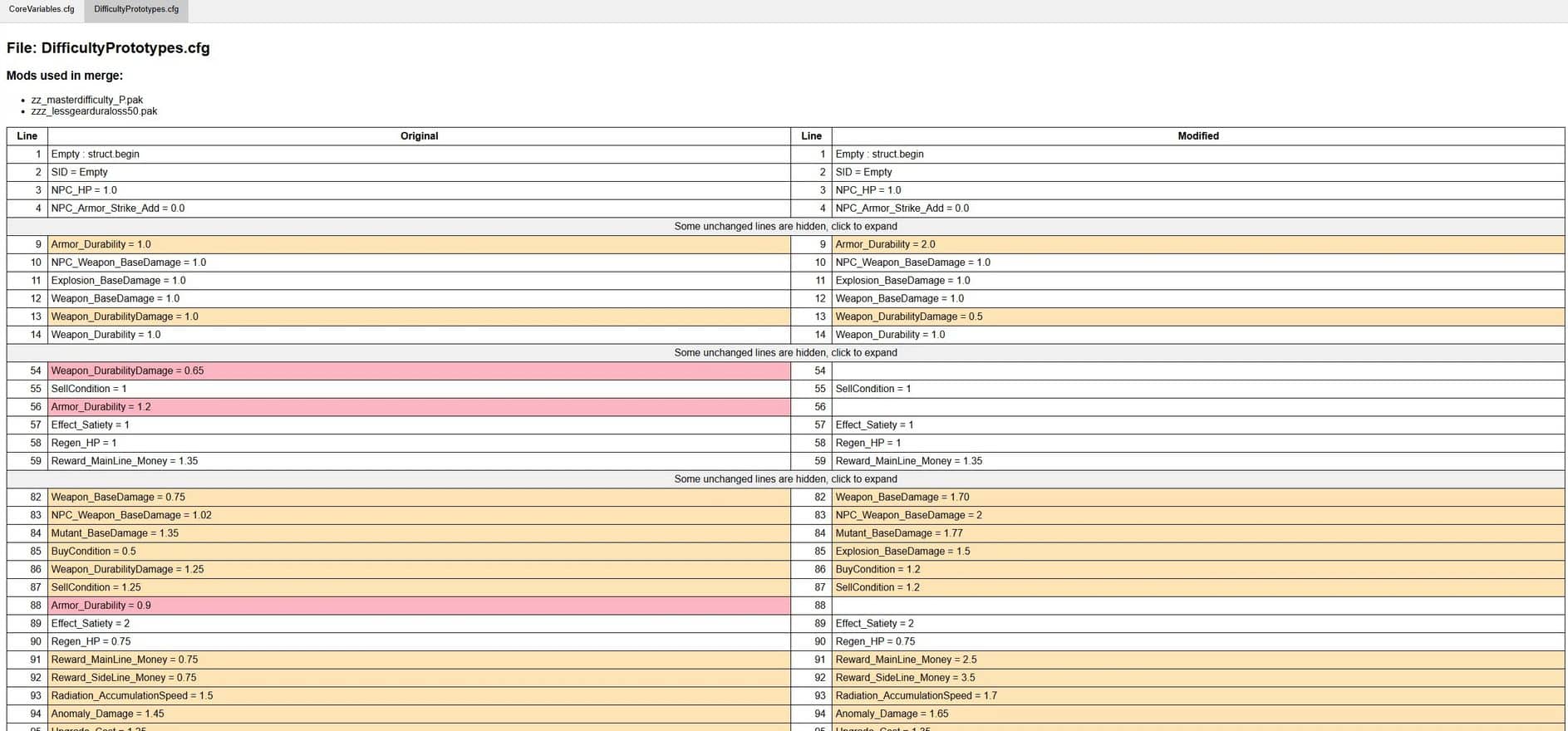Expand hidden lines between 14 and 54
Viewport: 1568px width, 731px height.
pyautogui.click(x=785, y=352)
